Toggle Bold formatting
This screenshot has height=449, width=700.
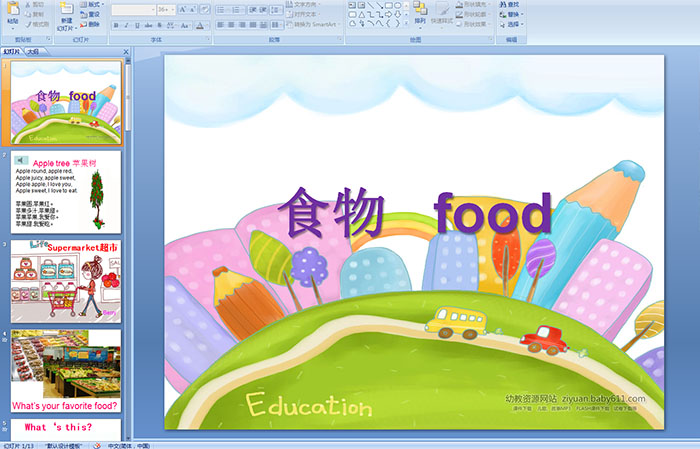pos(116,25)
